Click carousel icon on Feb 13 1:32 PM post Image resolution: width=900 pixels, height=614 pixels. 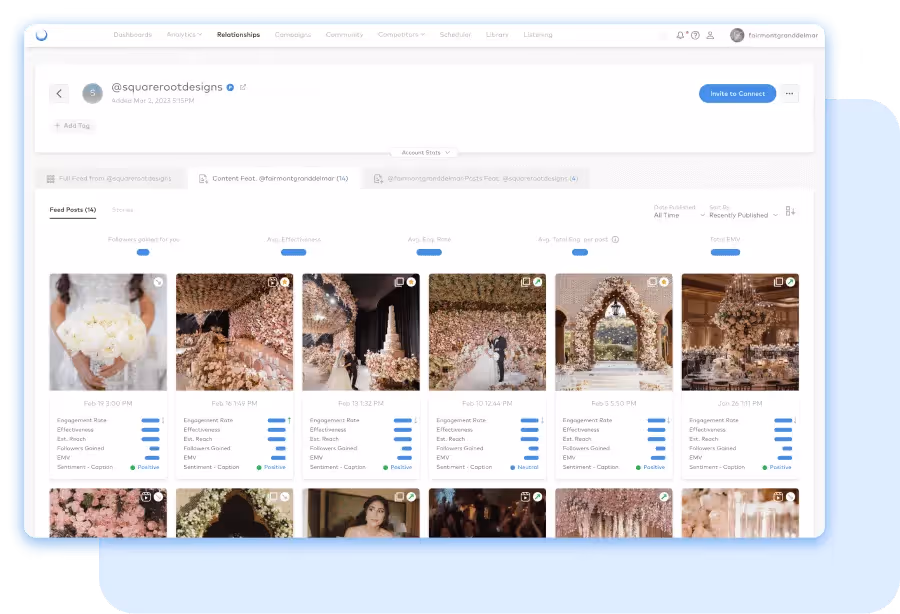[x=399, y=282]
